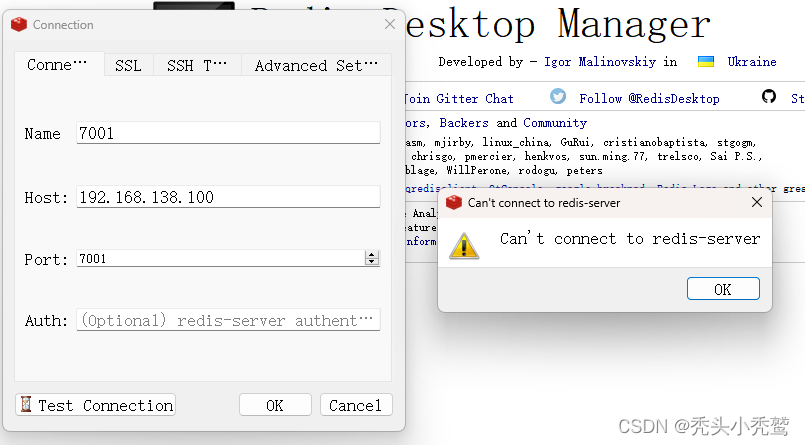
Task: Decrease the port value with down arrow
Action: pyautogui.click(x=372, y=262)
